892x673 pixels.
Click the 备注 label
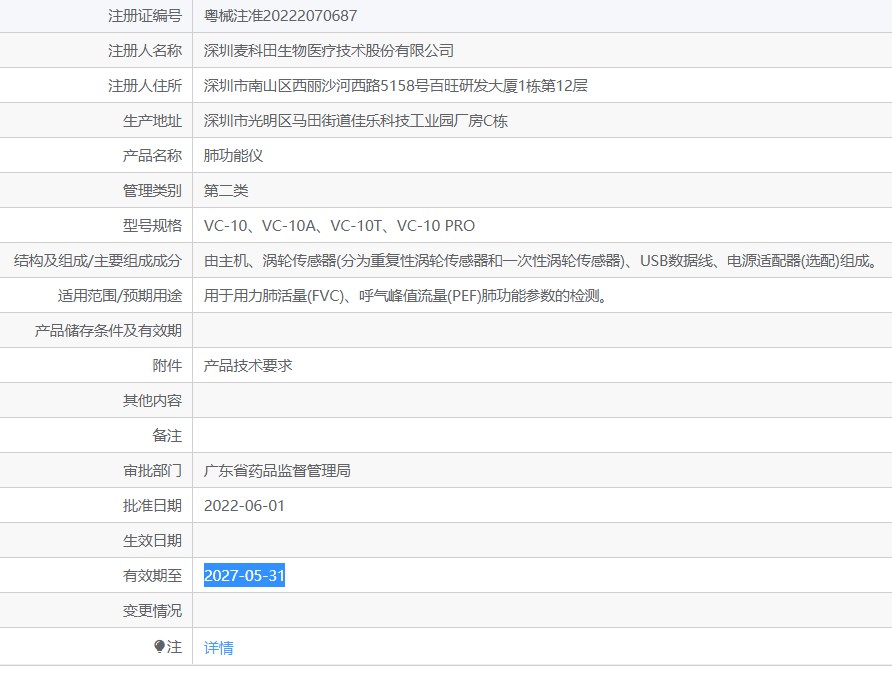[x=167, y=436]
